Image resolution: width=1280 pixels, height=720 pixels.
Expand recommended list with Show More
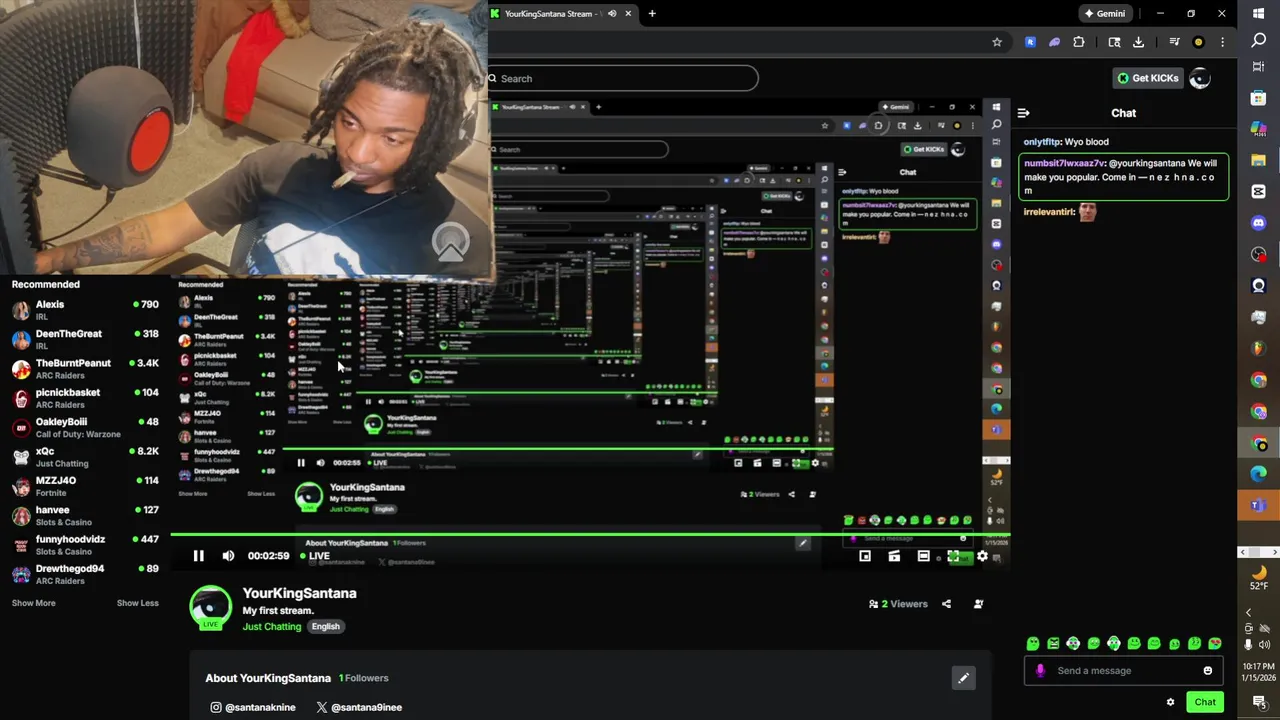click(x=33, y=603)
